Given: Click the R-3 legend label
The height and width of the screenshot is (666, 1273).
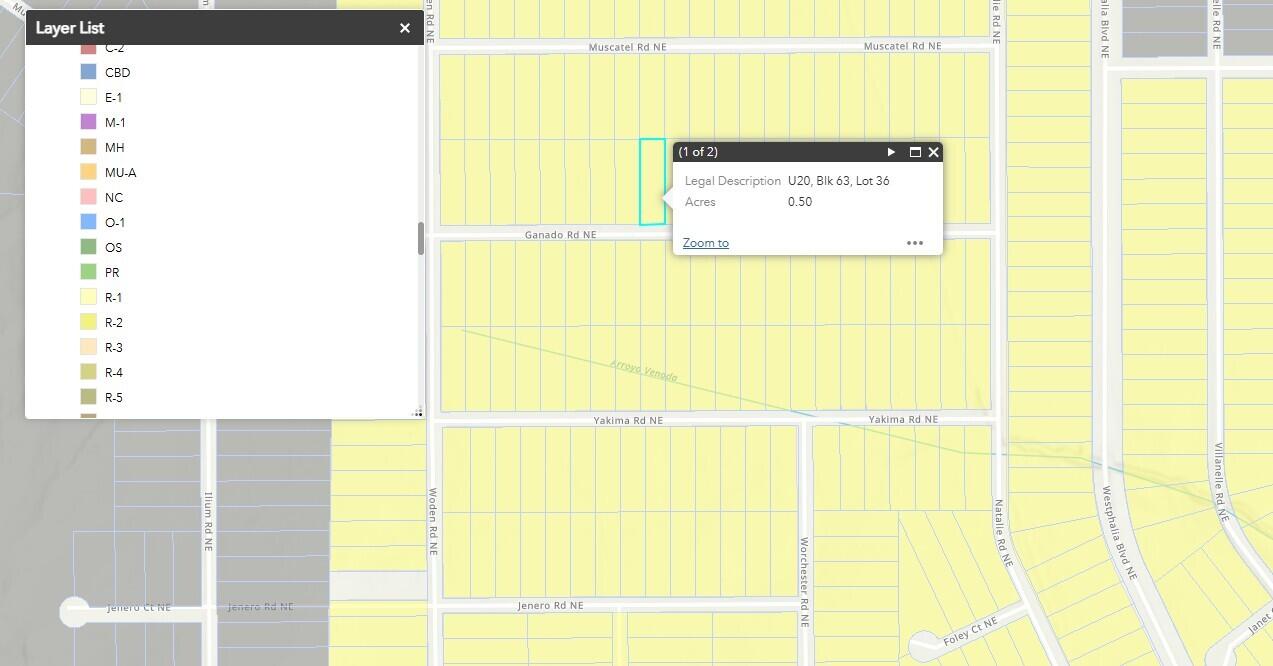Looking at the screenshot, I should [114, 347].
